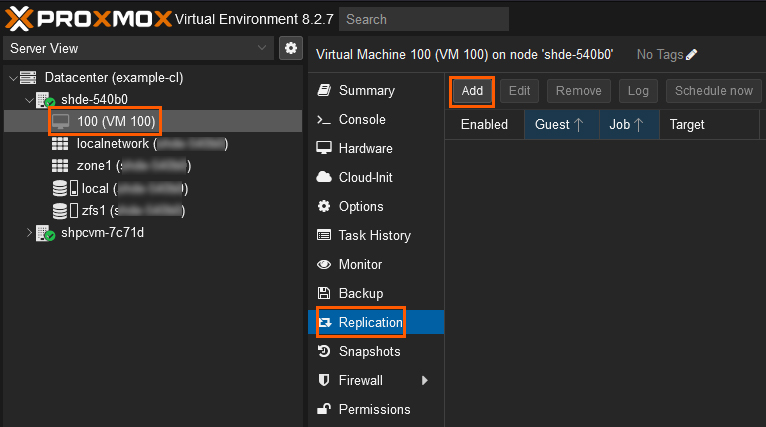The width and height of the screenshot is (766, 427).
Task: Click the Backup floppy disk icon
Action: [x=324, y=293]
